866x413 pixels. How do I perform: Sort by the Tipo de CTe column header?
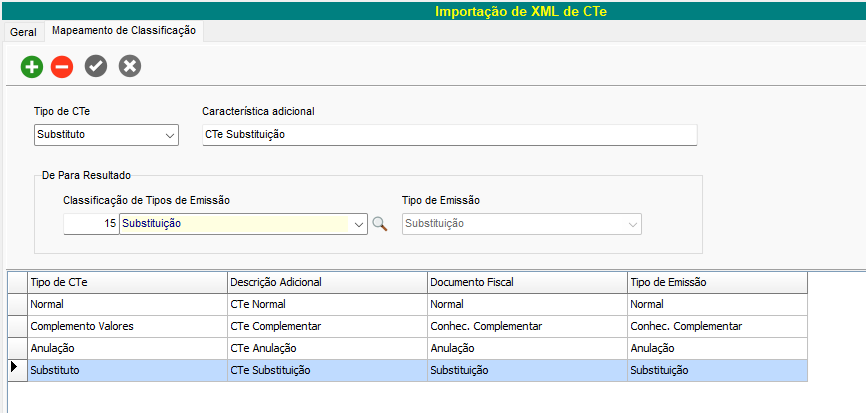pyautogui.click(x=127, y=282)
